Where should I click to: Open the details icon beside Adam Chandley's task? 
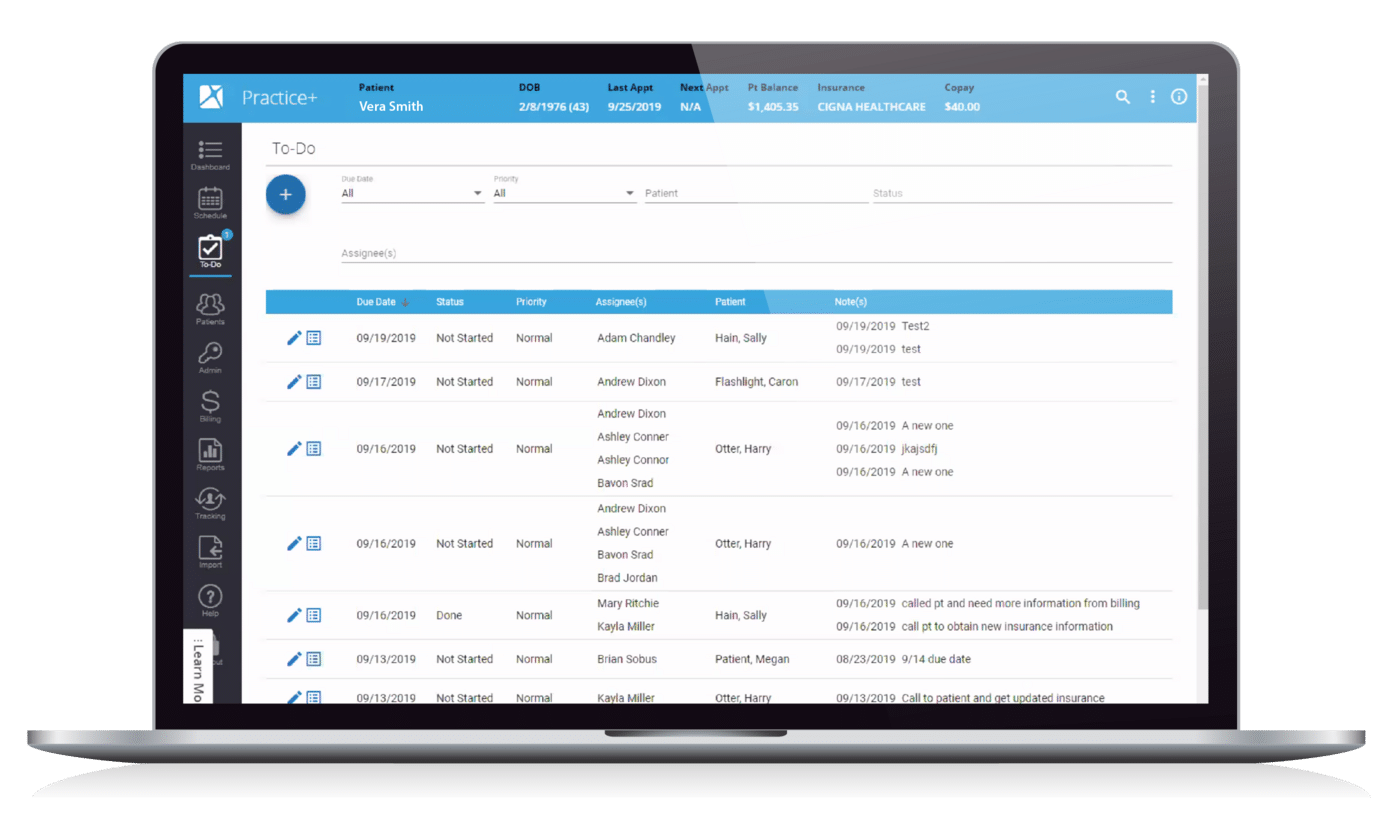click(313, 338)
